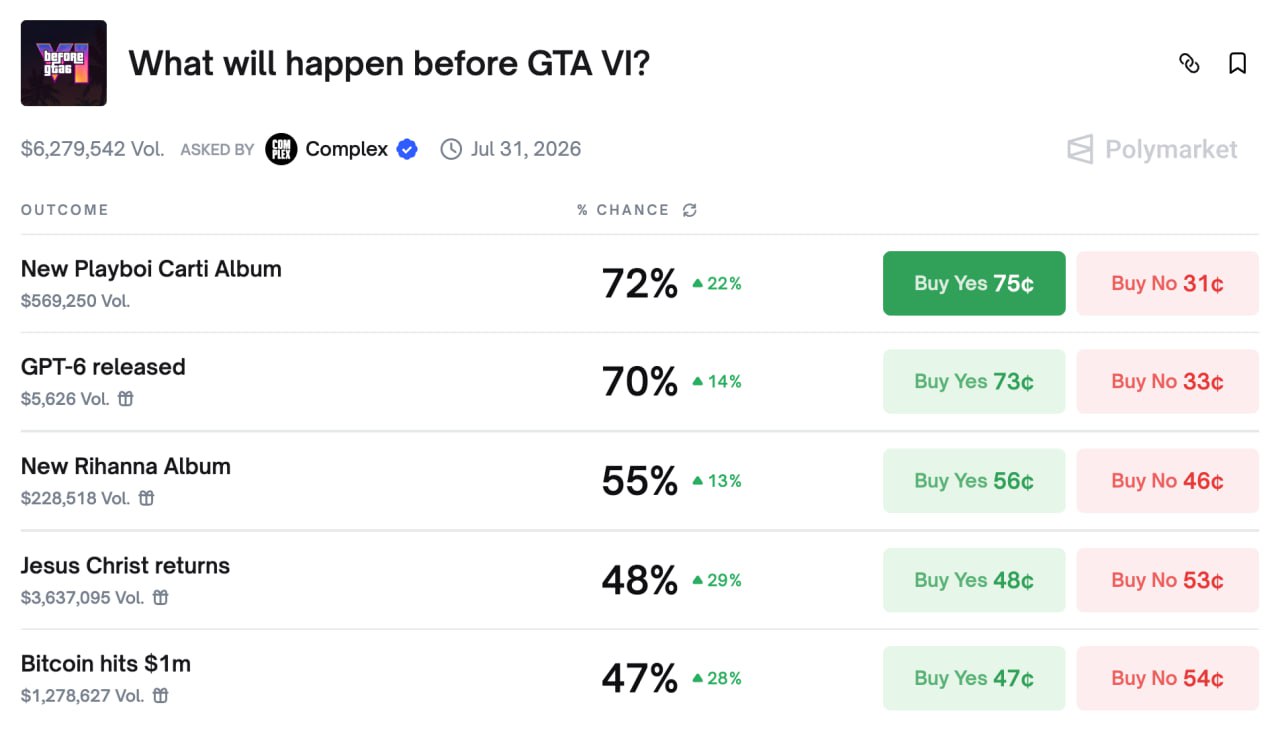The image size is (1280, 736).
Task: Click the Polymarket logo
Action: pos(1152,150)
